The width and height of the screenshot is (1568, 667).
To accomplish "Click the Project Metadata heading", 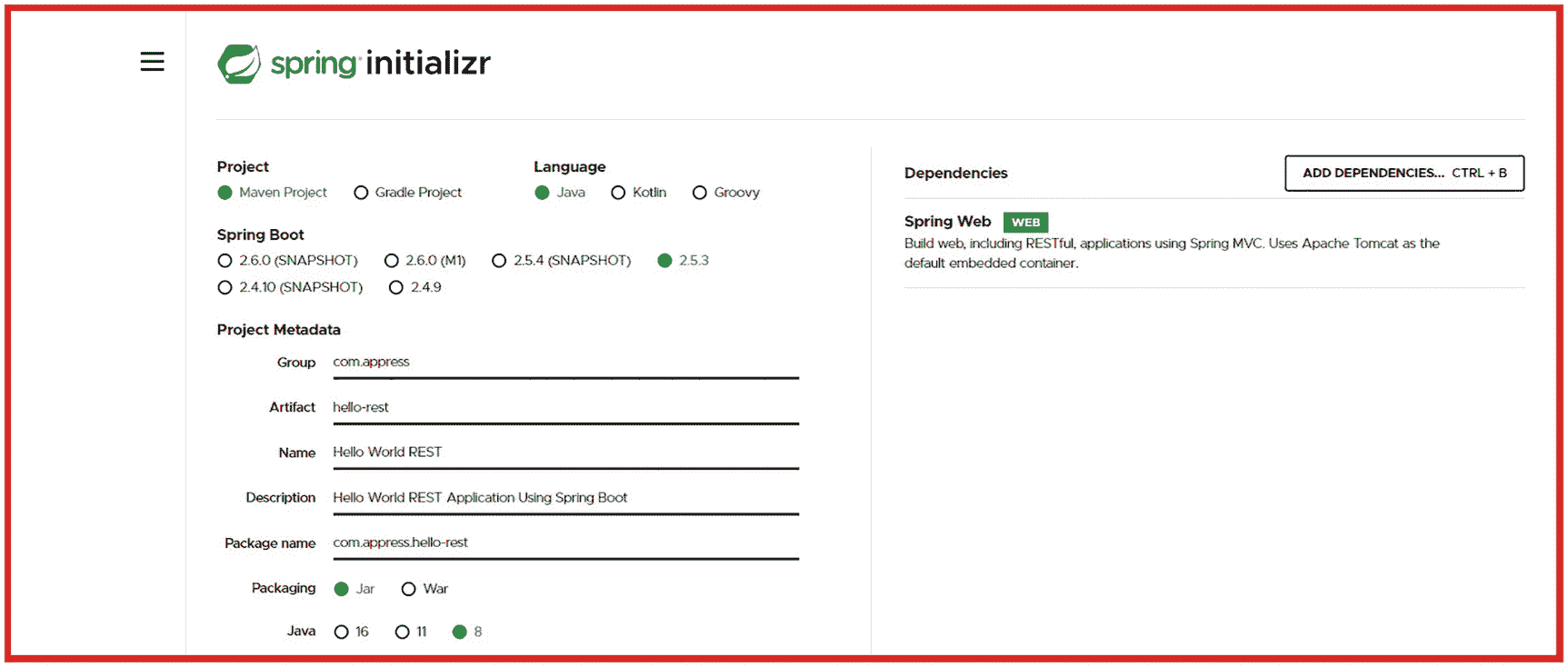I will (x=278, y=329).
